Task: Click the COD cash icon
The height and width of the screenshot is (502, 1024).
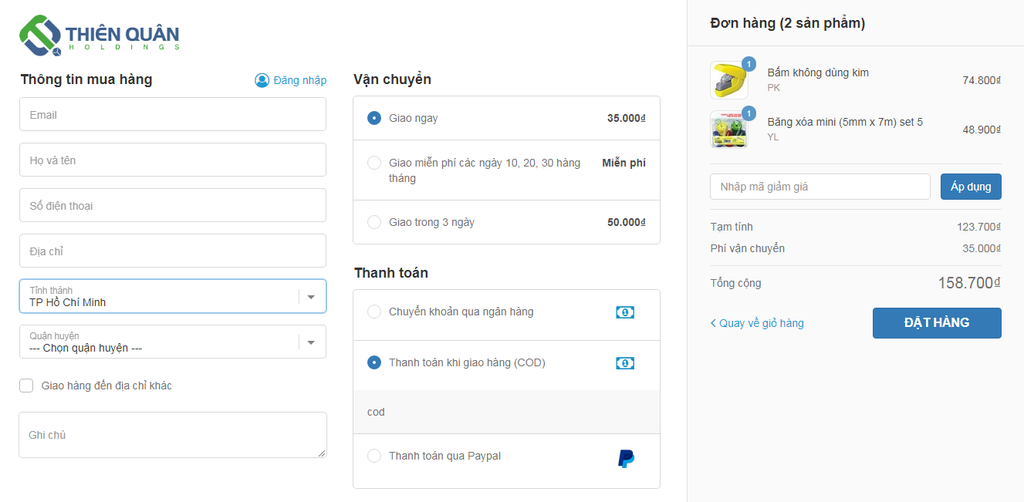Action: [625, 363]
